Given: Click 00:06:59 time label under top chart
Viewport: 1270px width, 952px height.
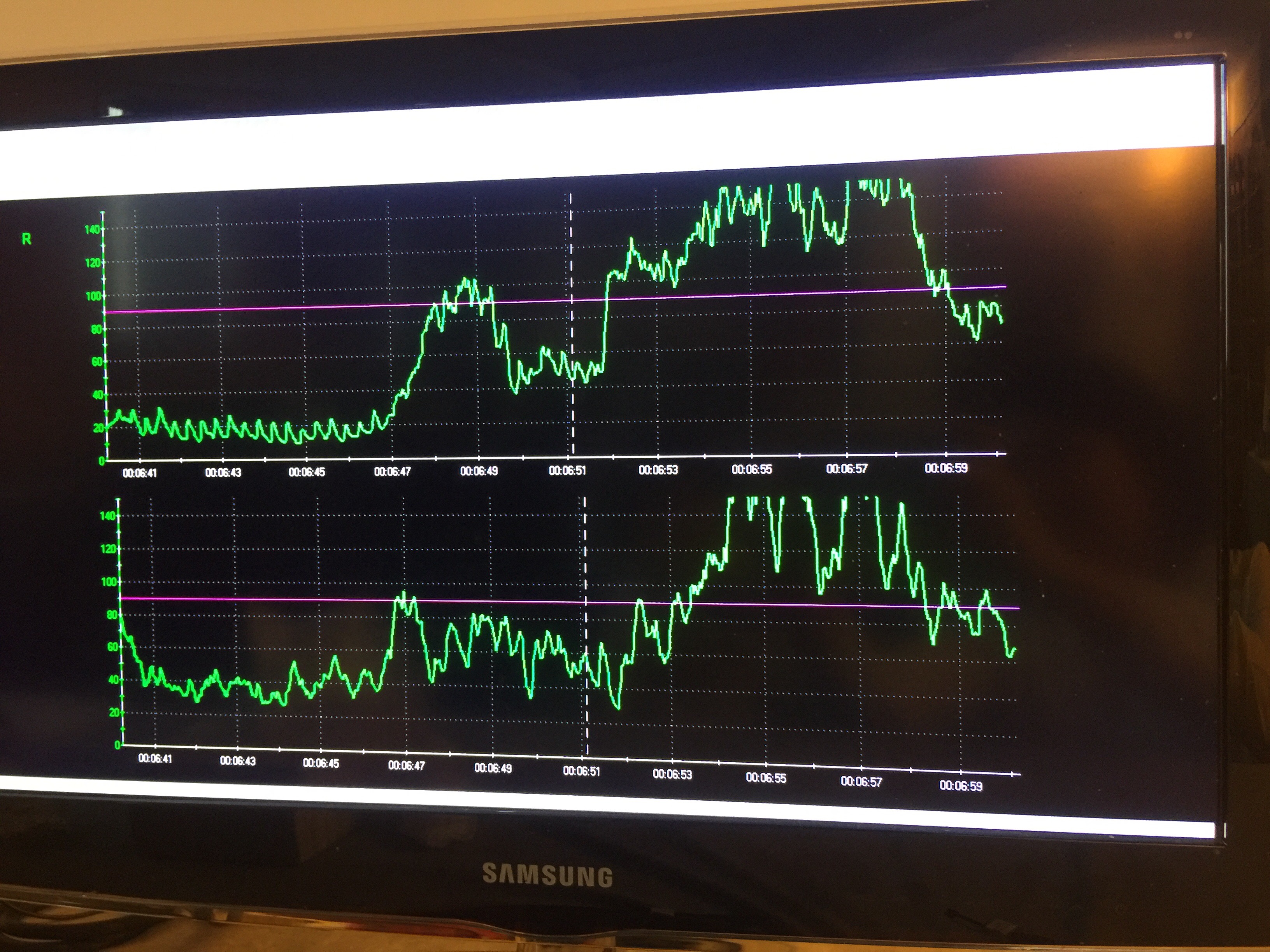Looking at the screenshot, I should (x=945, y=468).
